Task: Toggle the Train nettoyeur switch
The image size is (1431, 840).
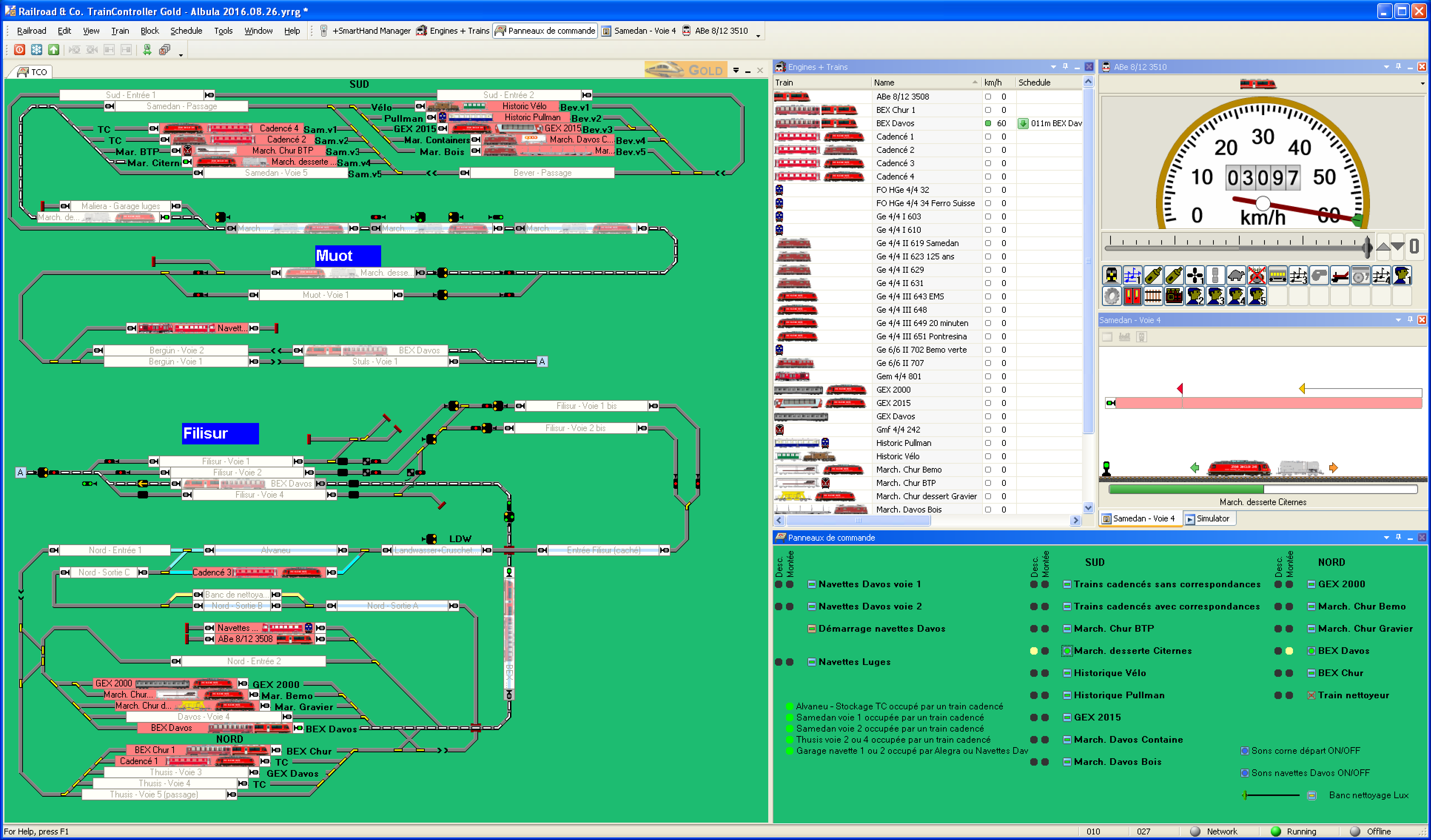Action: pos(1311,695)
